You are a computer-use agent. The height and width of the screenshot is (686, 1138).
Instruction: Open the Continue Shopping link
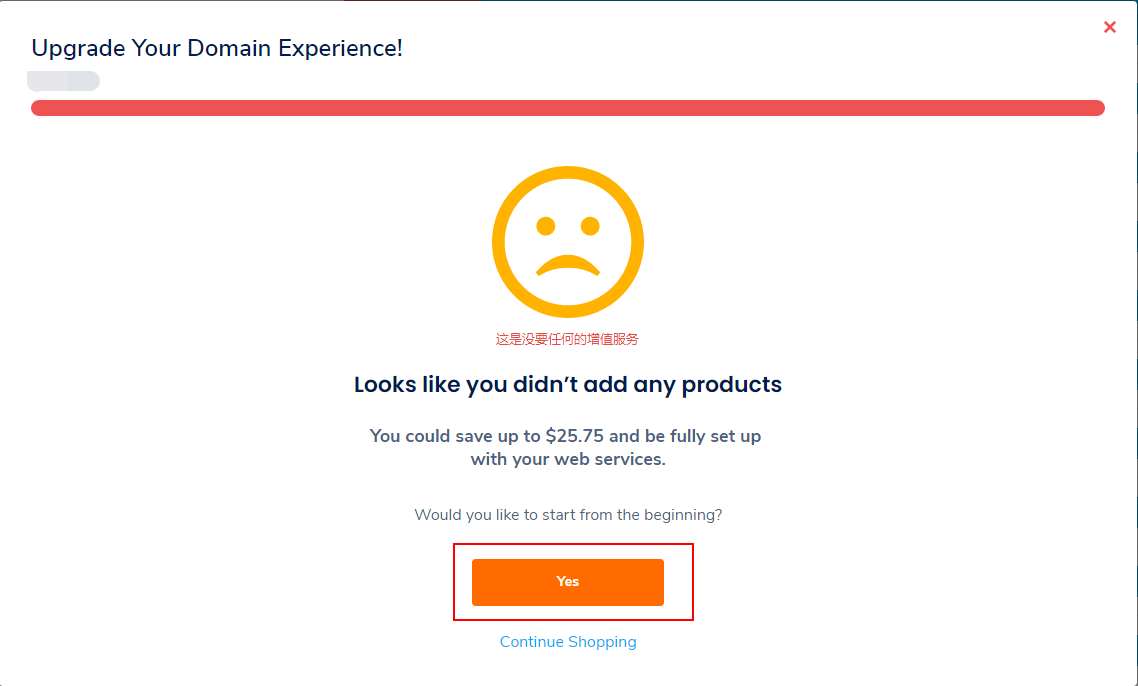(x=568, y=642)
